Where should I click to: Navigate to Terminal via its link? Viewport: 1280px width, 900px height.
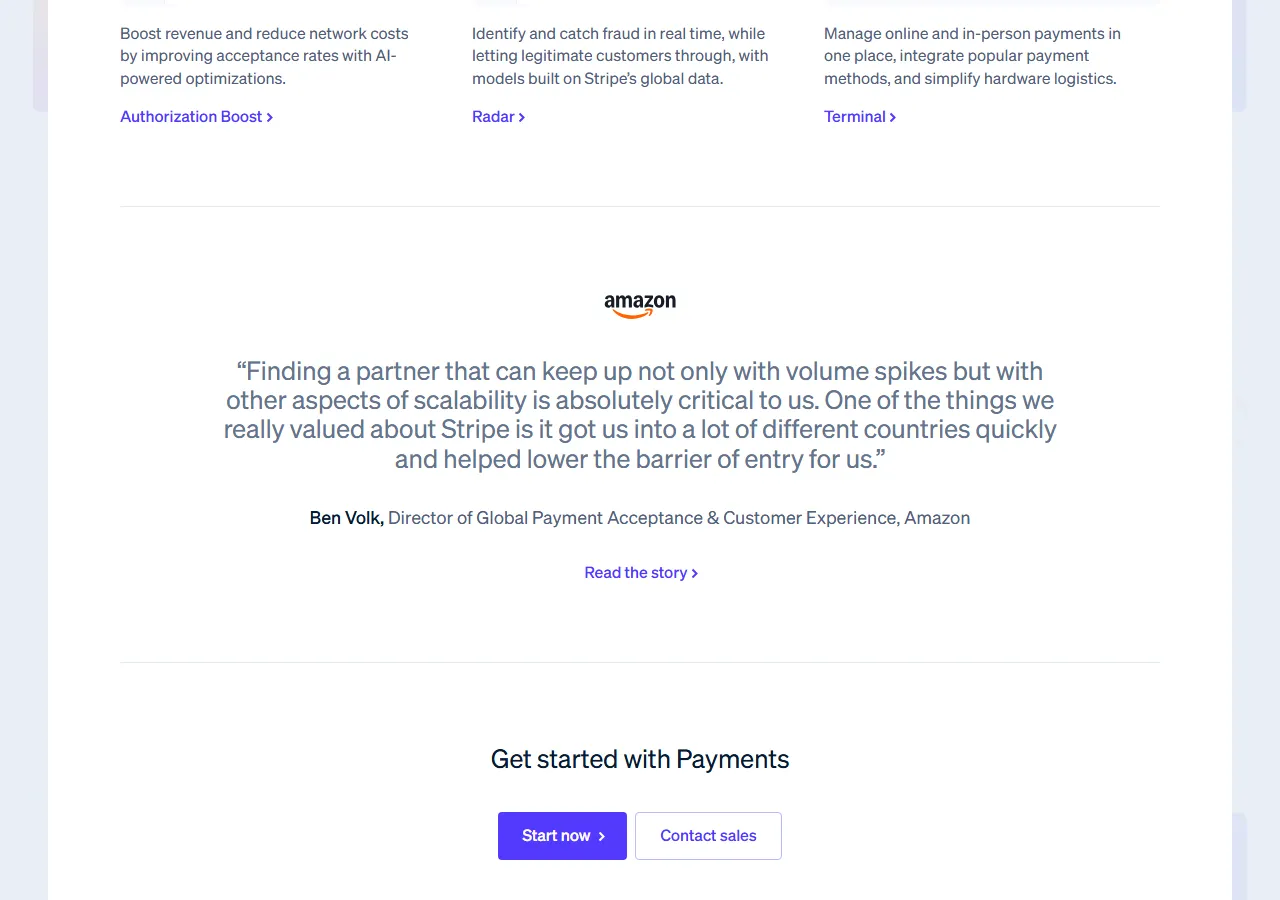855,117
